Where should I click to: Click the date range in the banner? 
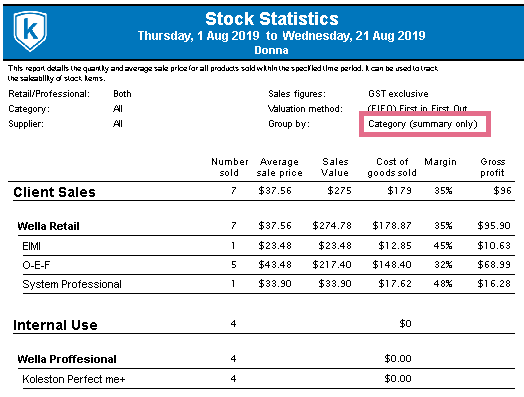281,35
